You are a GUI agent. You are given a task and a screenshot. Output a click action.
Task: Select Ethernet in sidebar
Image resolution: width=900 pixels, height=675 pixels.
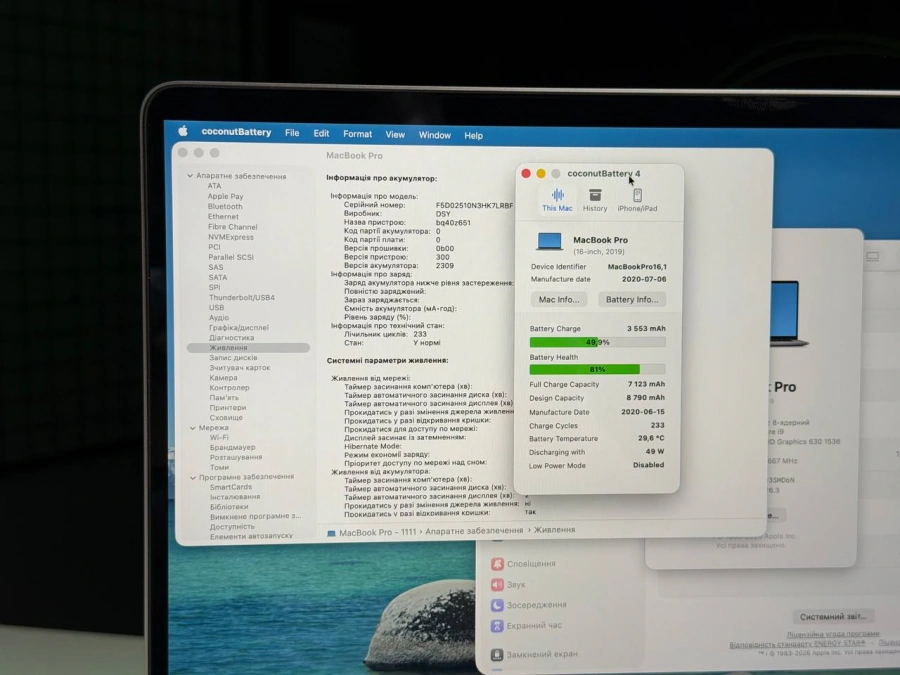click(x=223, y=216)
